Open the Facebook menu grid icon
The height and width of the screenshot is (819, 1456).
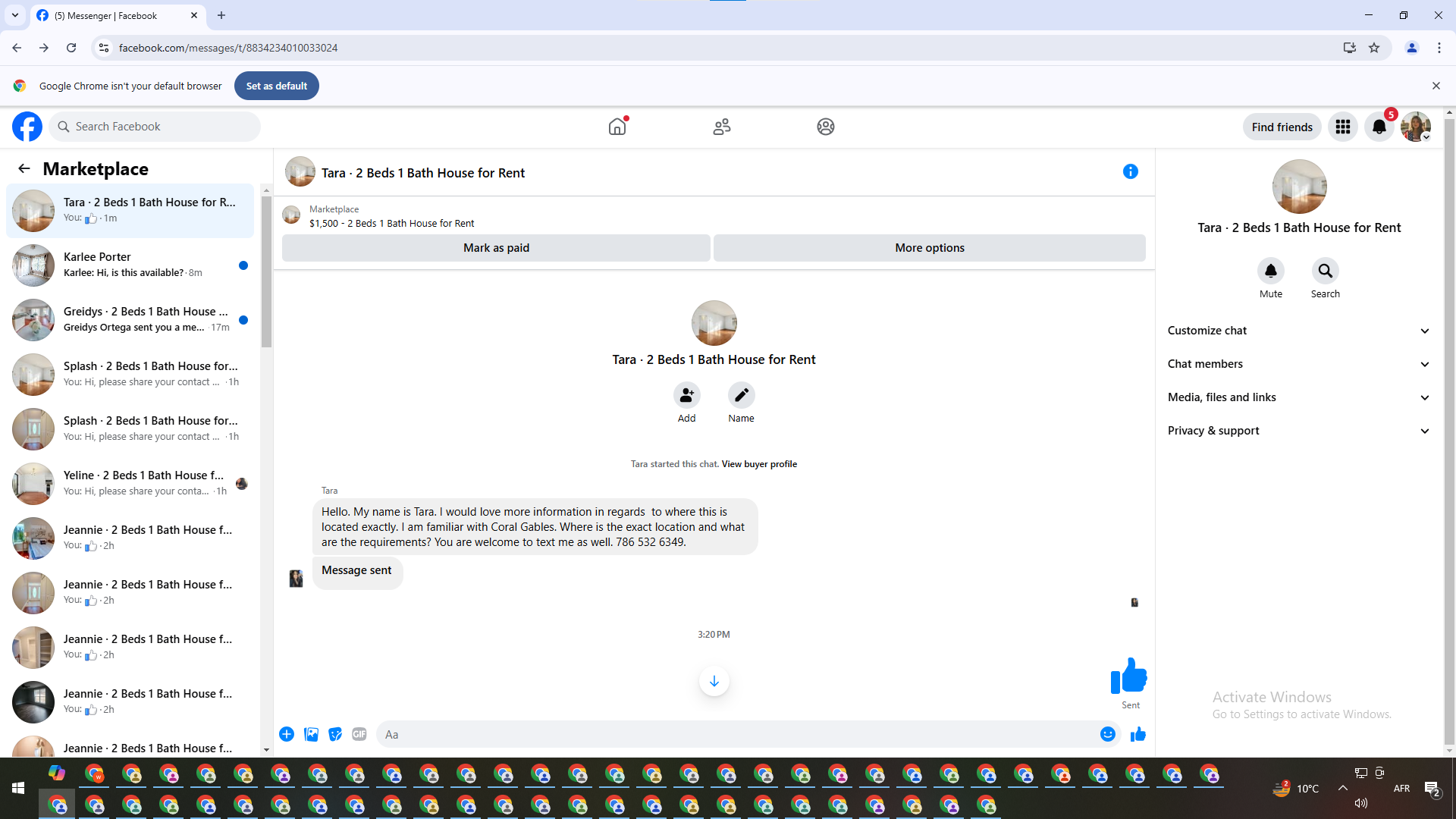pos(1343,127)
